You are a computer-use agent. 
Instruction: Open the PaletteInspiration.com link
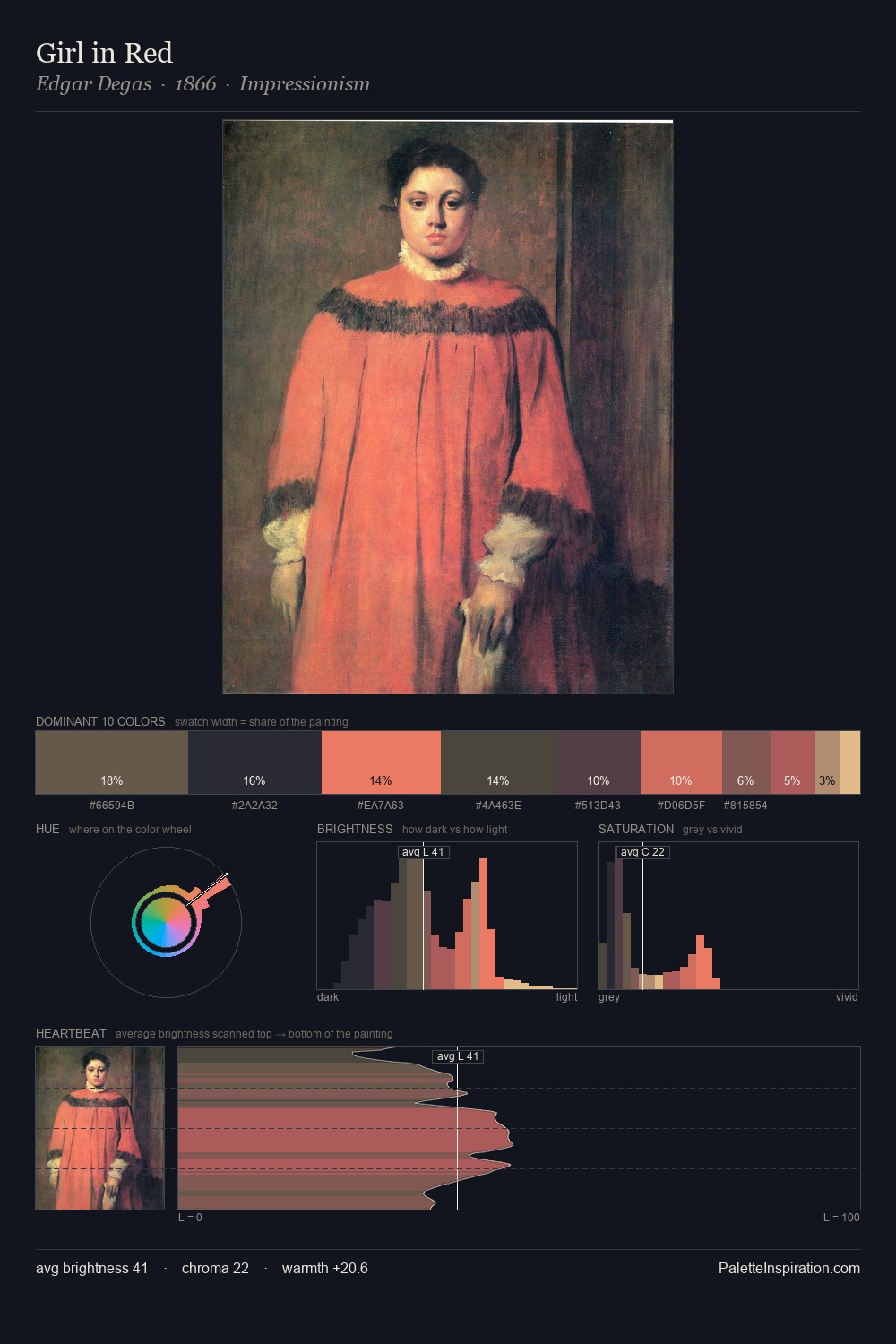point(789,1269)
